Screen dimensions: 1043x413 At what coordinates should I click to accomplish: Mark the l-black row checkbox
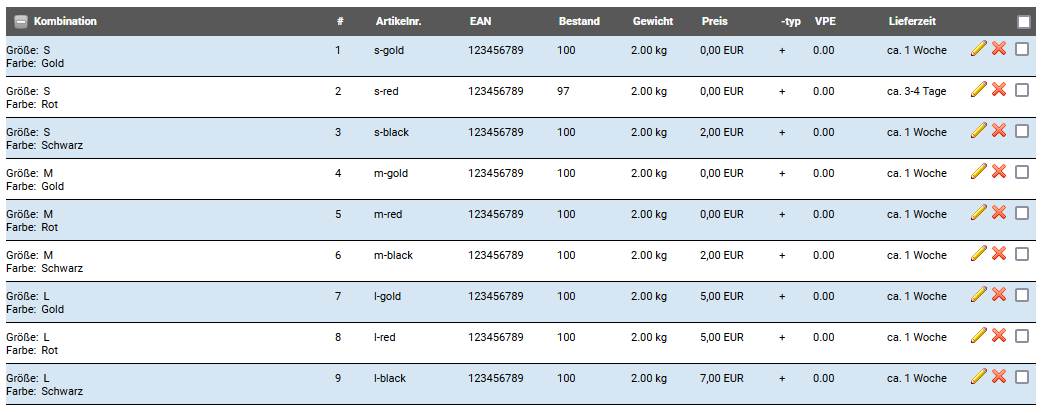(x=1022, y=377)
